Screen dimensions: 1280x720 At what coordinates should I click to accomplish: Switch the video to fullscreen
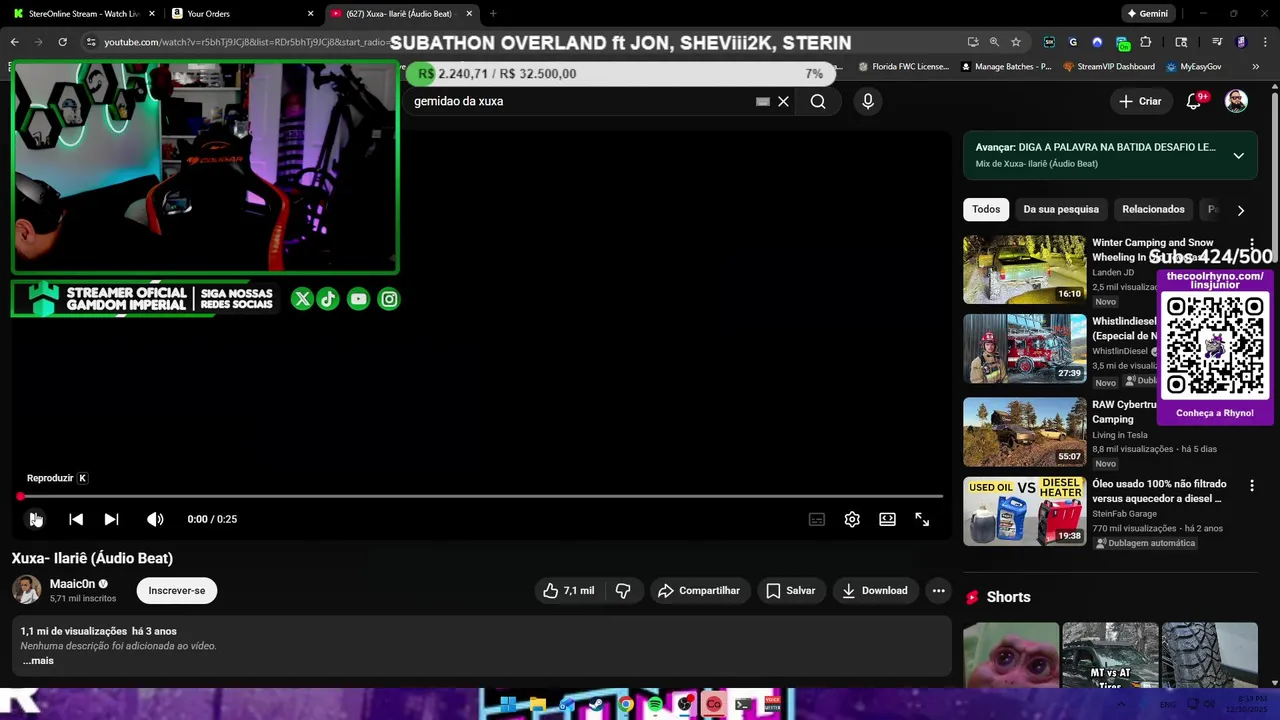(x=922, y=519)
